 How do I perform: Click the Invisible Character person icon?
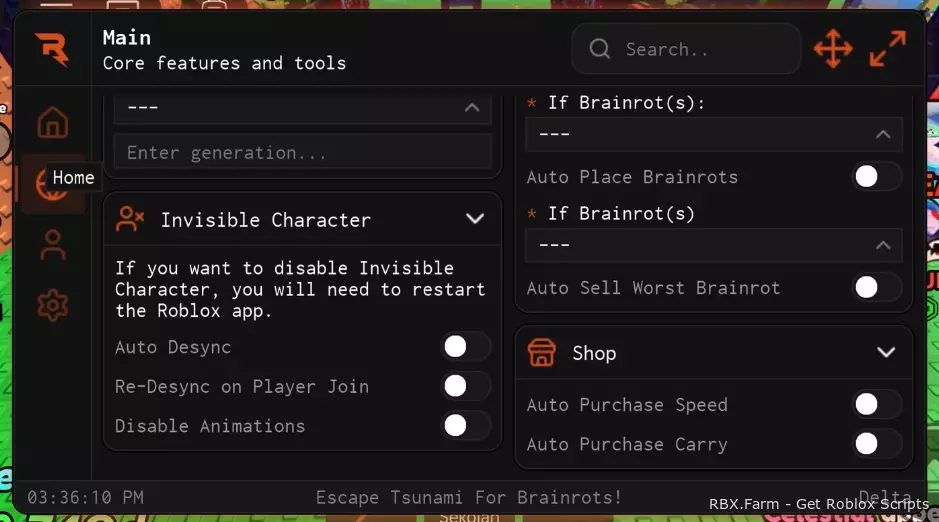coord(130,219)
